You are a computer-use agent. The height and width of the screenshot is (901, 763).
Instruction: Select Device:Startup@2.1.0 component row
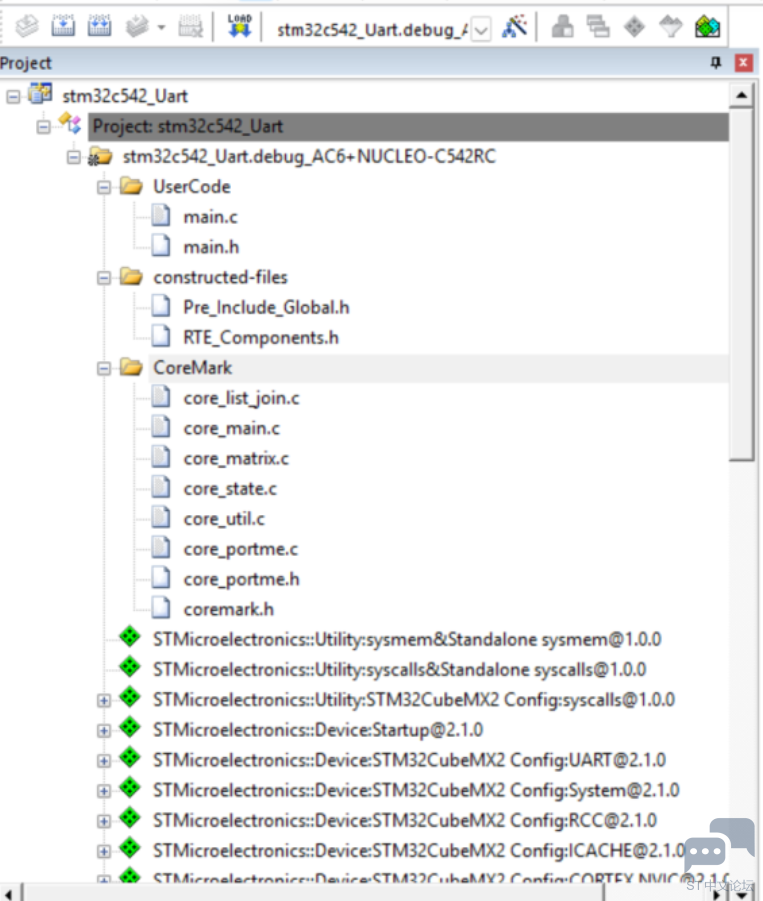pyautogui.click(x=318, y=730)
